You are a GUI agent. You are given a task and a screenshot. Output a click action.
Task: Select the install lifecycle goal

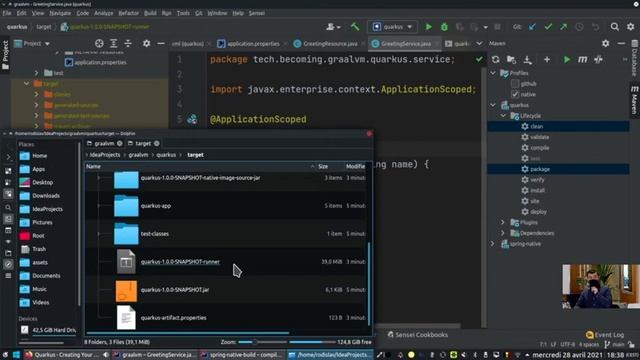coord(537,190)
